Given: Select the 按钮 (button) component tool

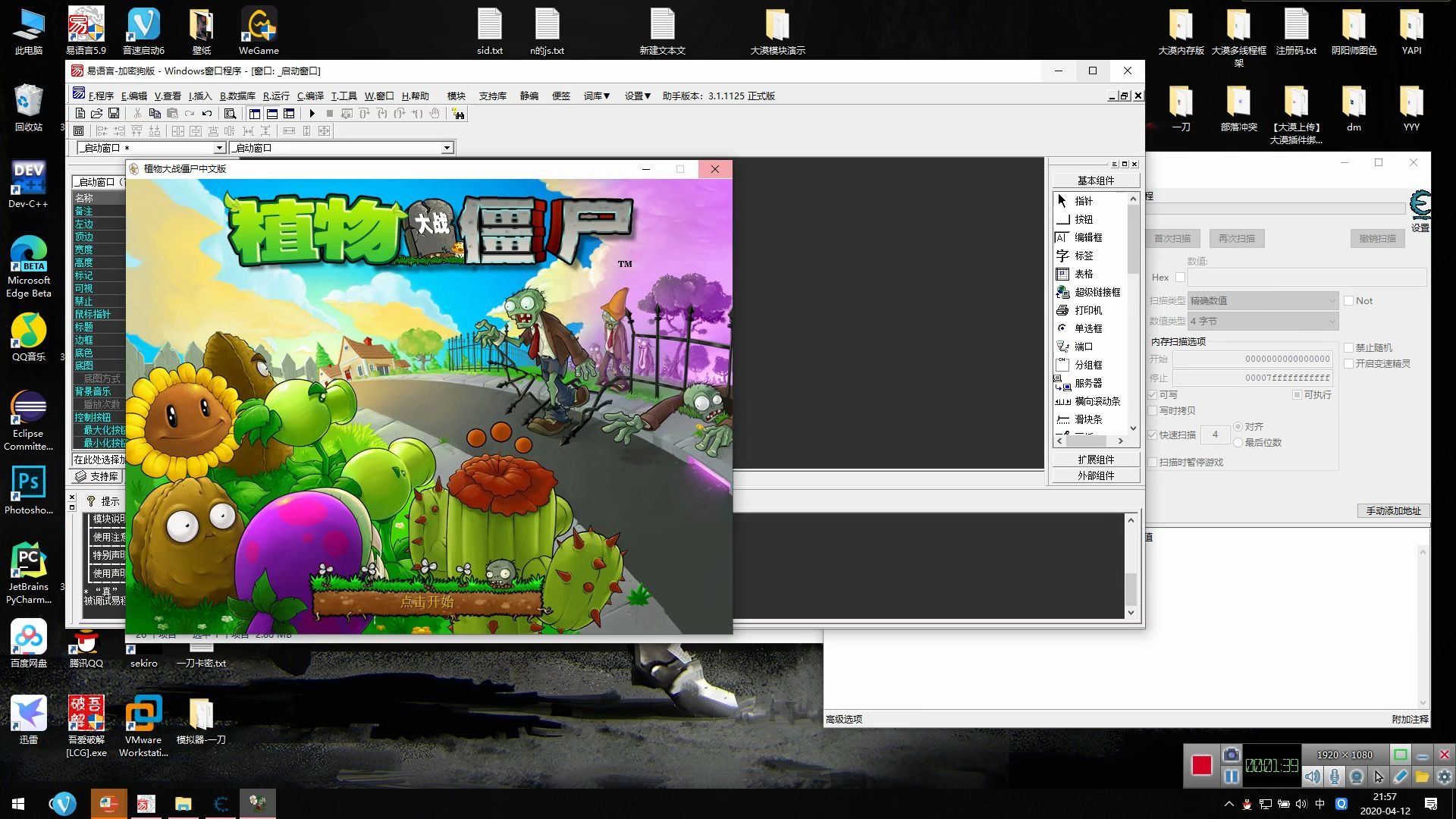Looking at the screenshot, I should click(x=1083, y=219).
